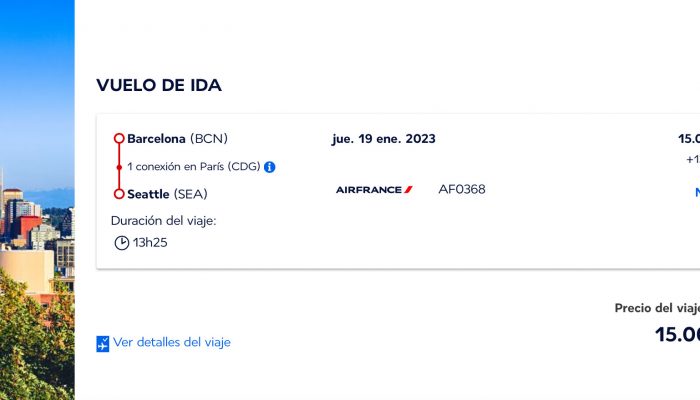Viewport: 700px width, 400px height.
Task: Select flight number AF0368
Action: click(x=462, y=189)
